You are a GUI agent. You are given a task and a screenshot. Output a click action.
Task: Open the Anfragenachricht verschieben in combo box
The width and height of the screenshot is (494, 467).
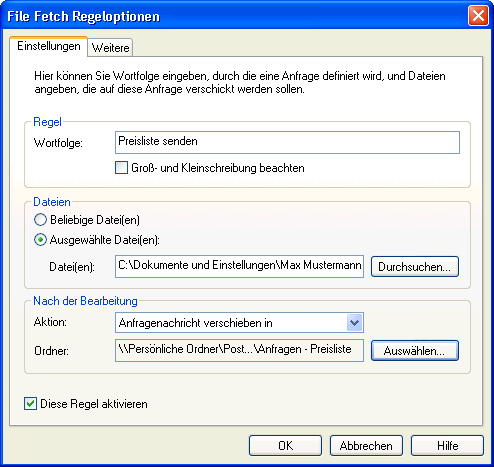coord(239,323)
